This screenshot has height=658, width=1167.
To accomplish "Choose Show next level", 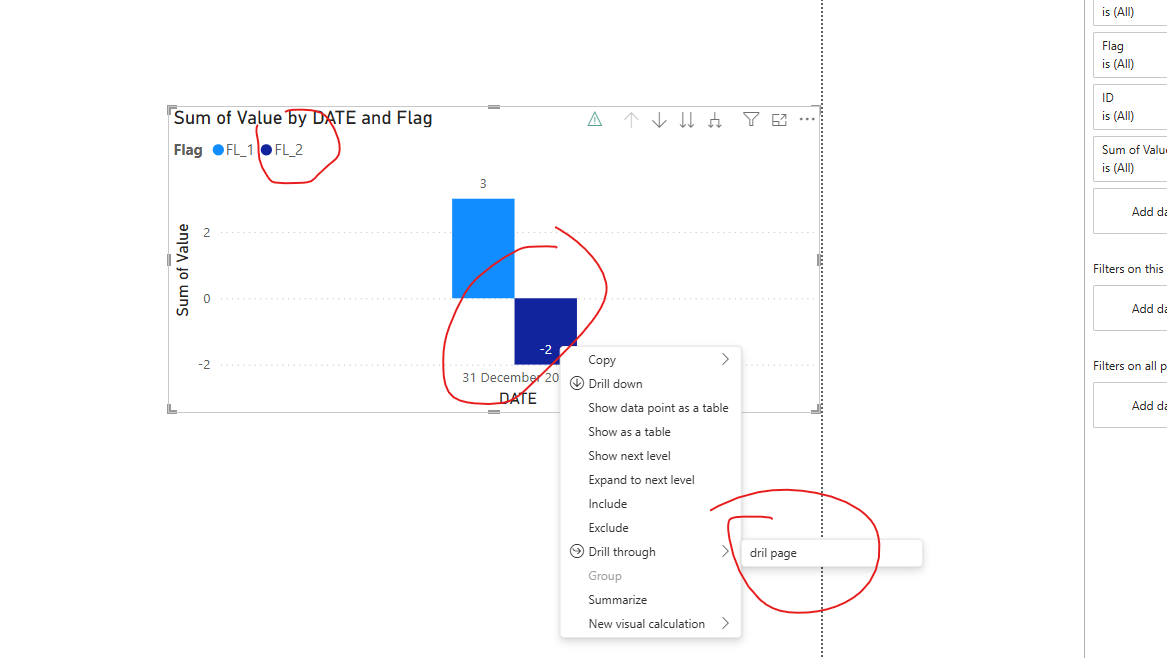I will pyautogui.click(x=650, y=456).
